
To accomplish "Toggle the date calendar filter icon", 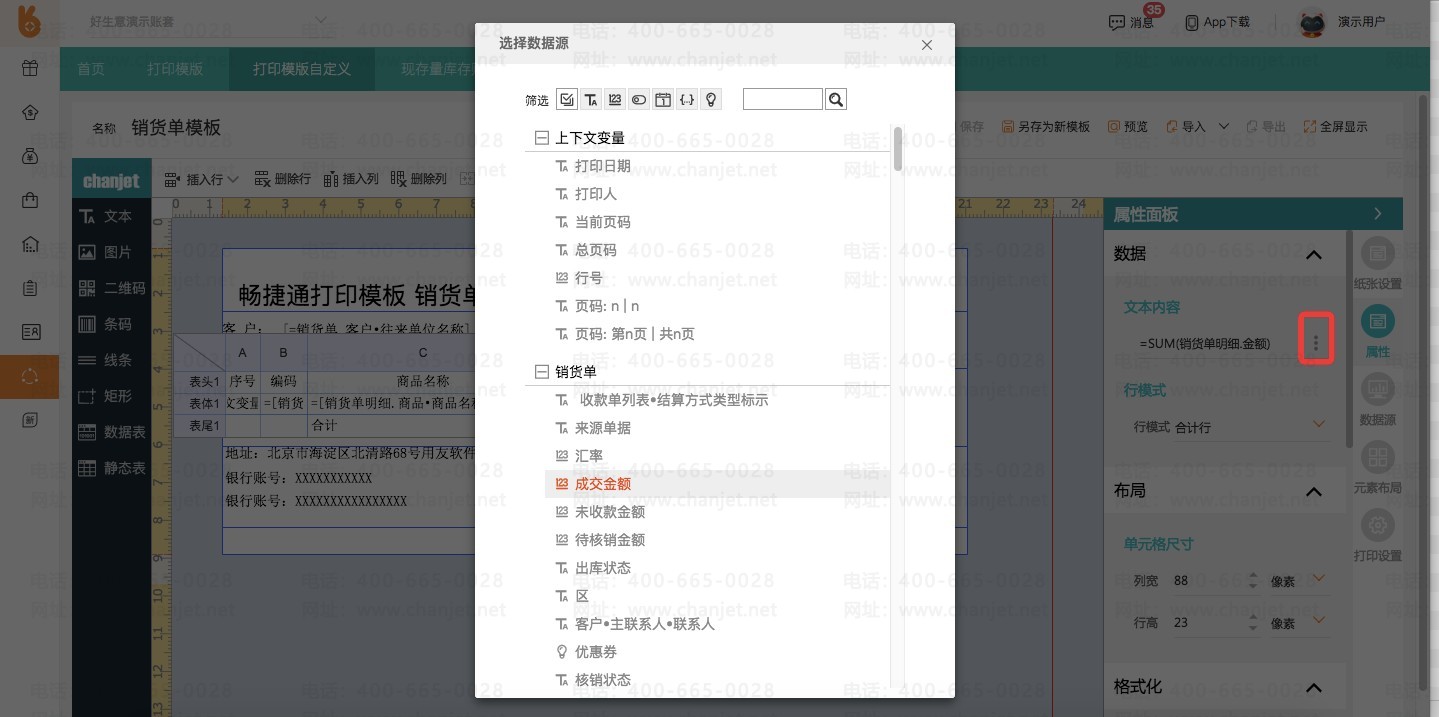I will [x=663, y=99].
